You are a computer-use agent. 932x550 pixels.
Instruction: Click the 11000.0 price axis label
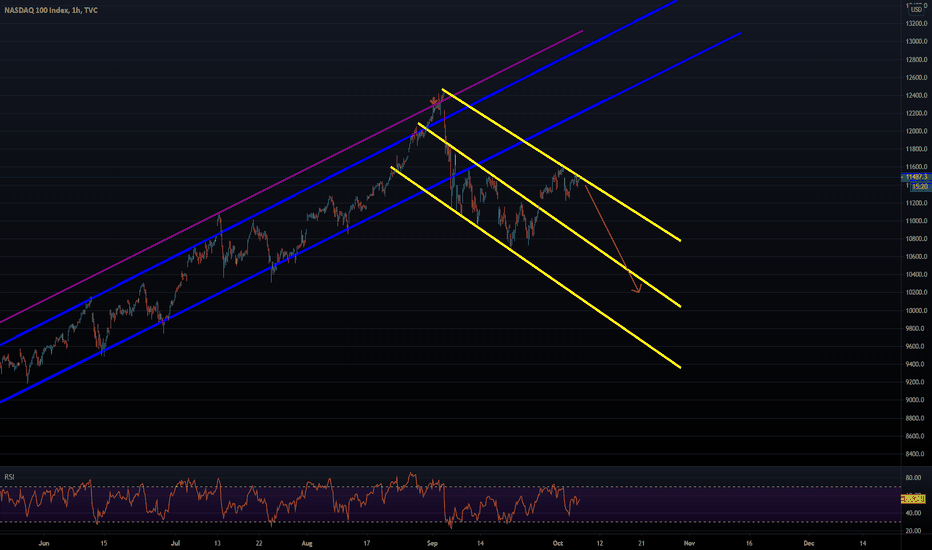pyautogui.click(x=916, y=221)
